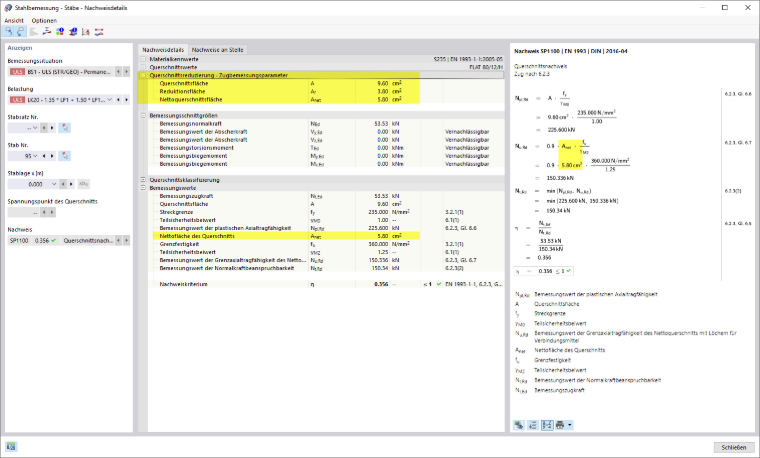This screenshot has width=760, height=458.
Task: Select the Streckgrenze 235.000 N/mm² row
Action: (326, 212)
